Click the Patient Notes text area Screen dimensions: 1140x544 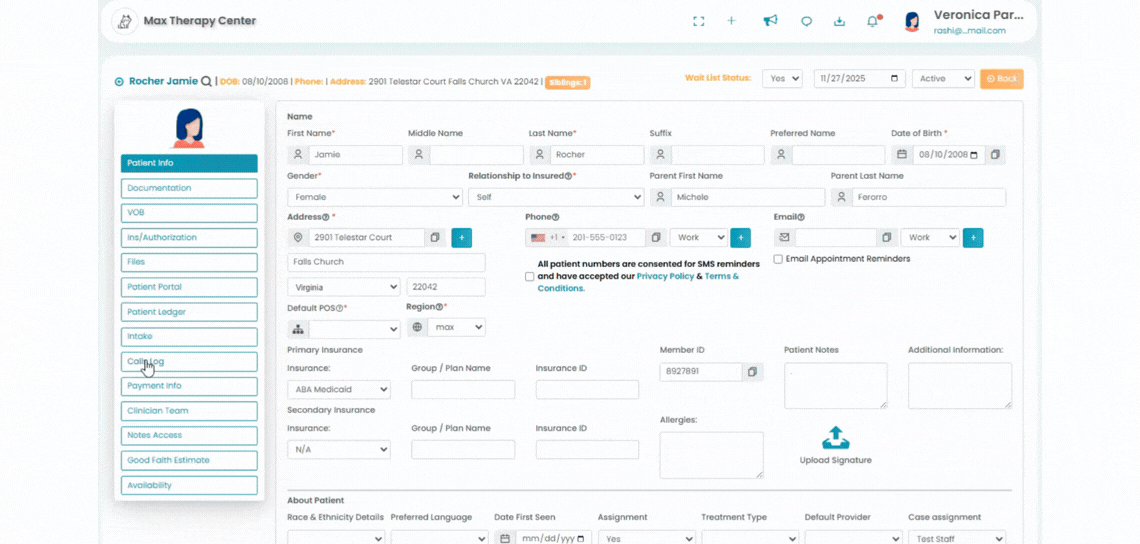pyautogui.click(x=835, y=385)
